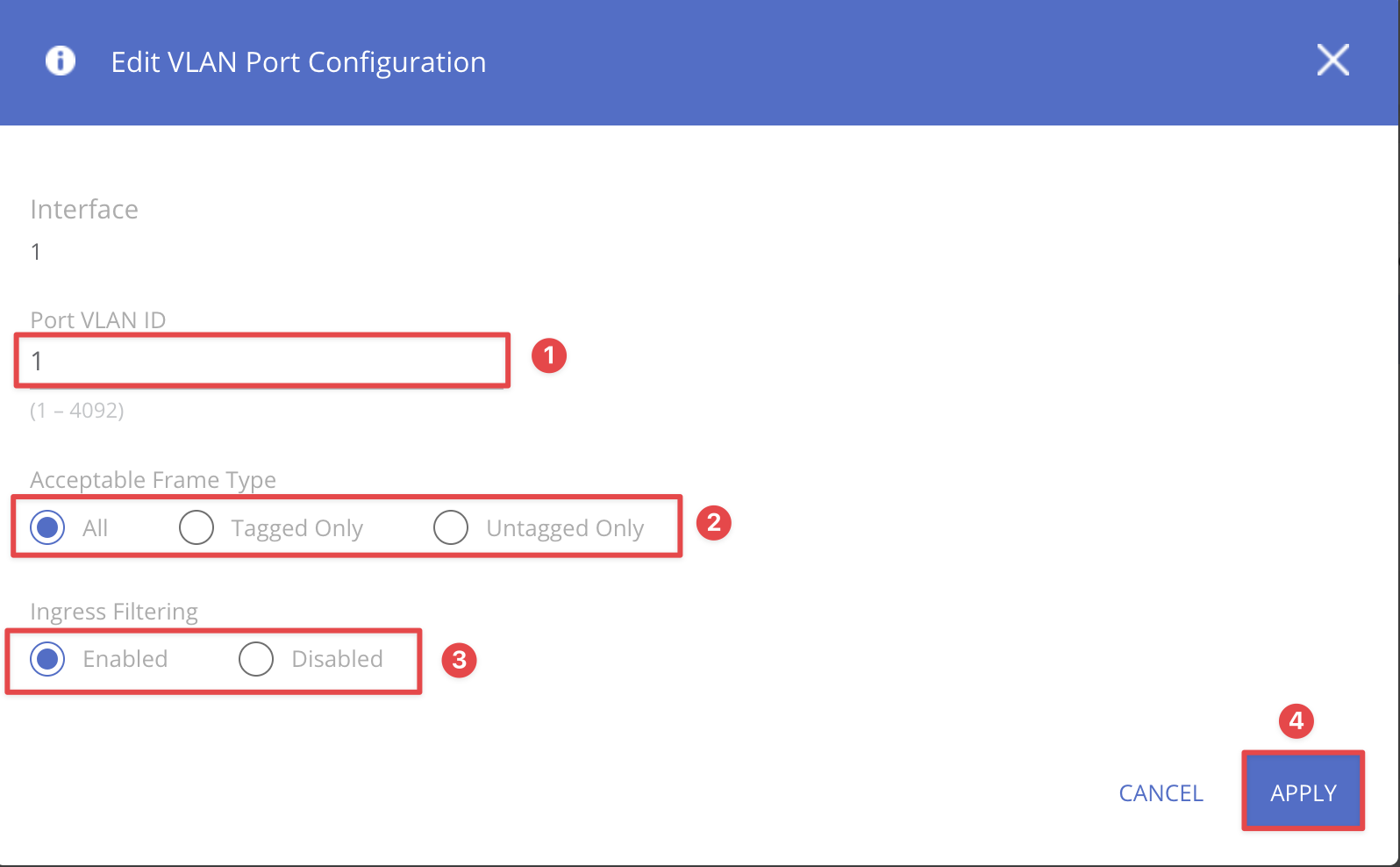Screen dimensions: 1400x867
Task: Click the Port VLAN ID input field
Action: [261, 361]
